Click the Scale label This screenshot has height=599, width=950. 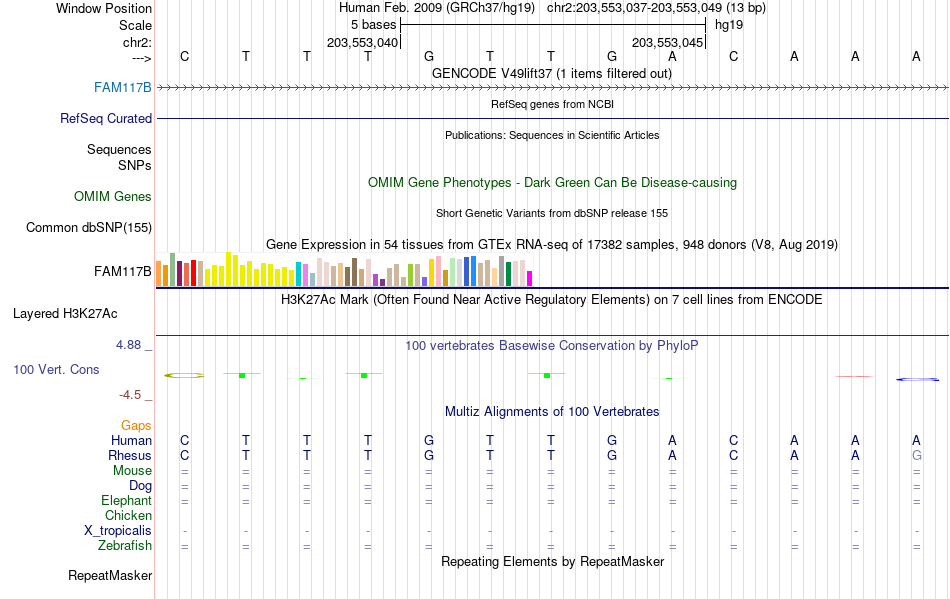click(135, 25)
